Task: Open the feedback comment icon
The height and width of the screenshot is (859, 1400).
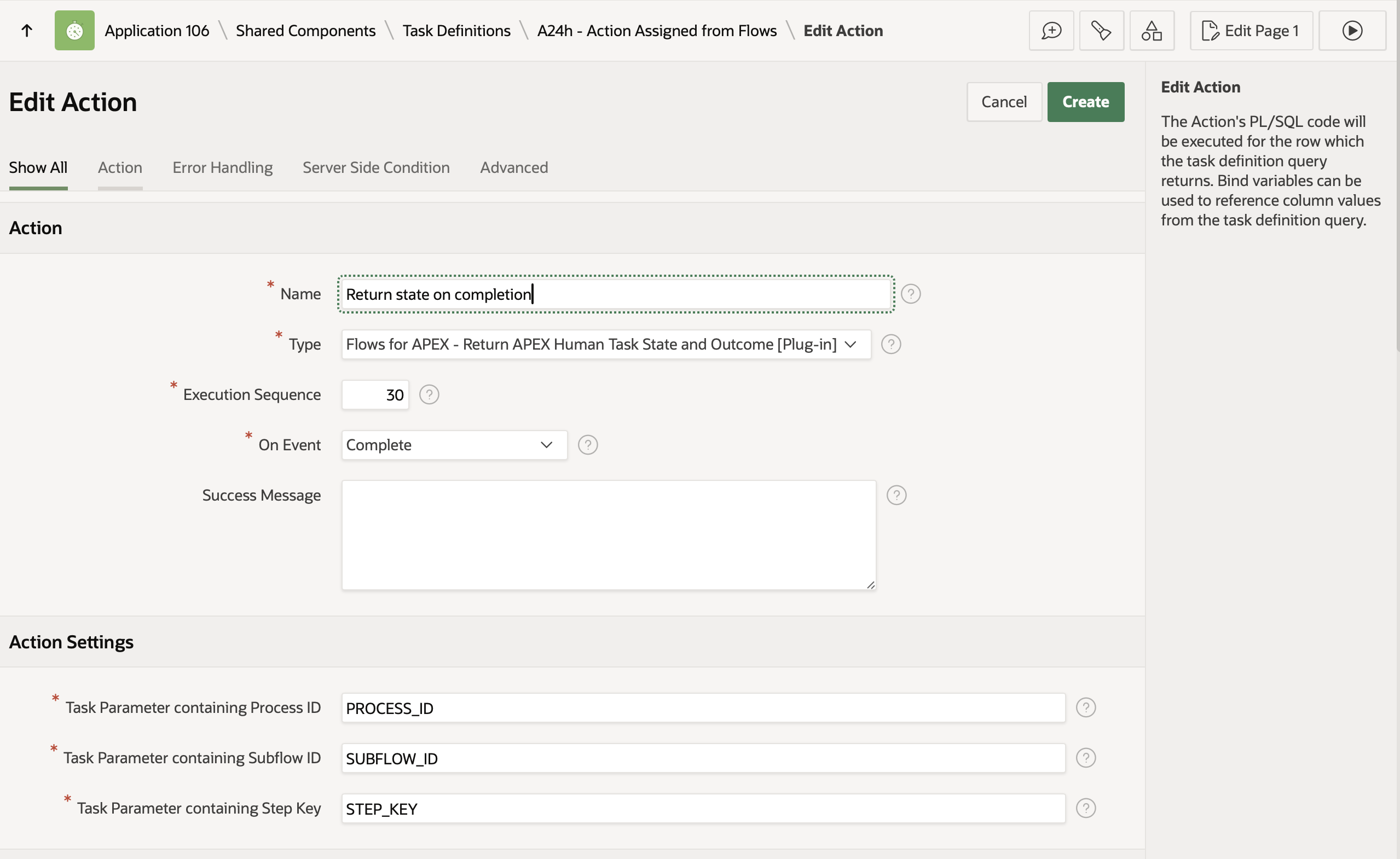Action: tap(1051, 31)
